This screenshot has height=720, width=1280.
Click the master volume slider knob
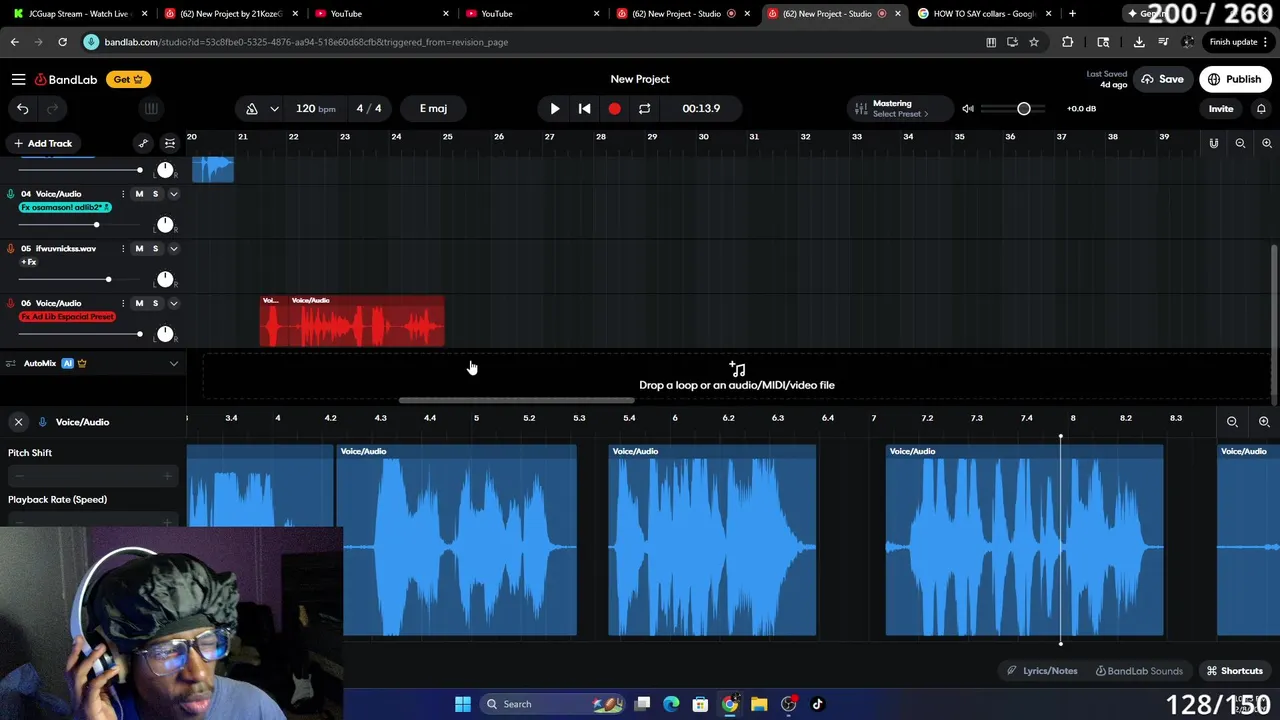[1023, 108]
